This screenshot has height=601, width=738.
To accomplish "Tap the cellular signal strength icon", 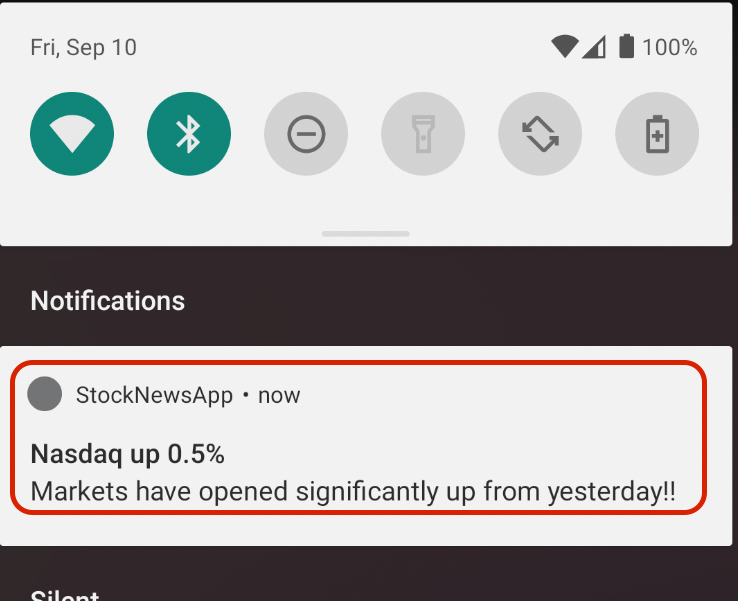I will tap(594, 46).
